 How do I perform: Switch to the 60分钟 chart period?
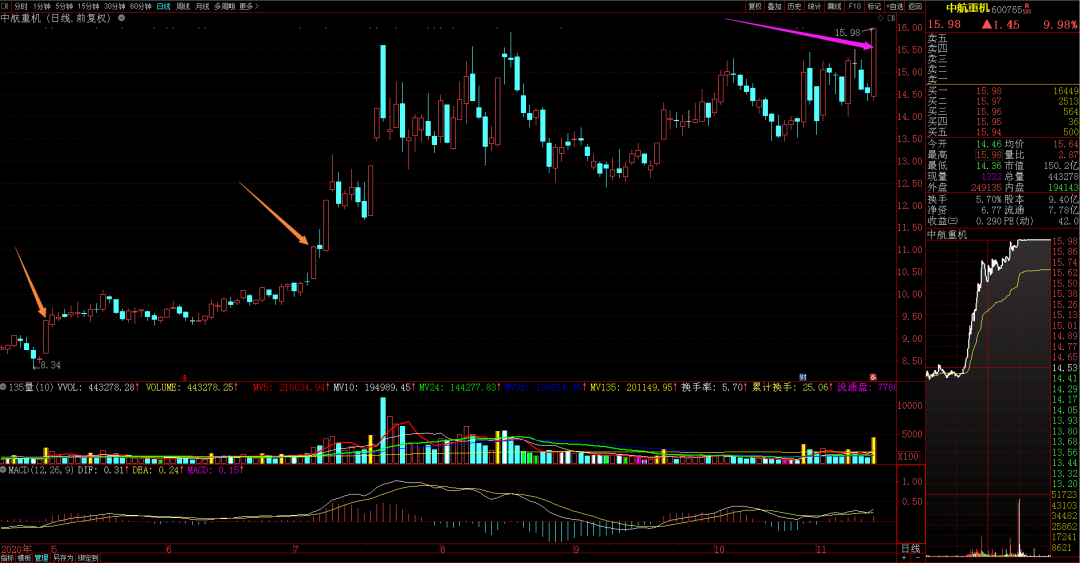(x=141, y=6)
